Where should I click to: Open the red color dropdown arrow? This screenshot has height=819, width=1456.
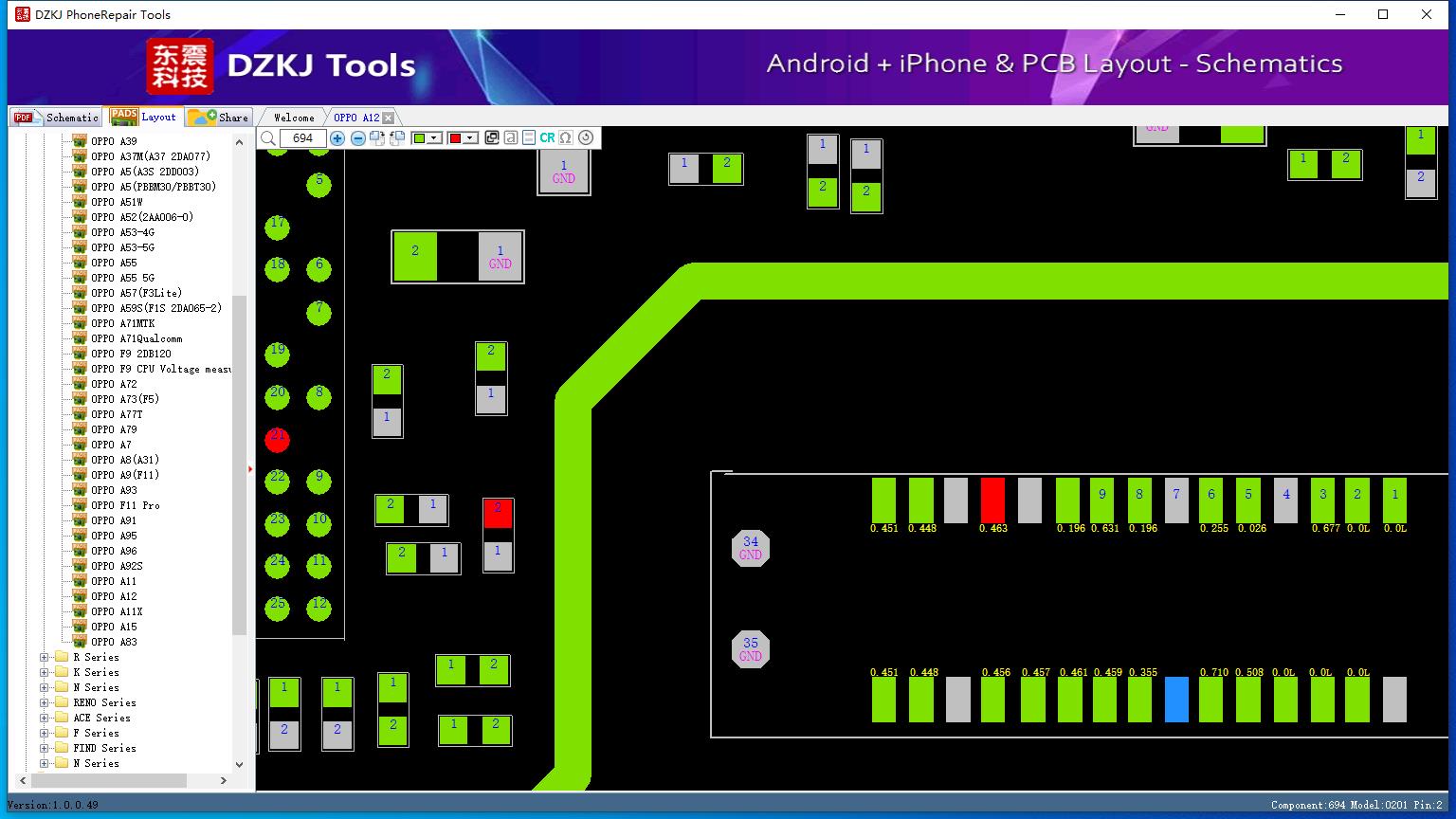[470, 138]
